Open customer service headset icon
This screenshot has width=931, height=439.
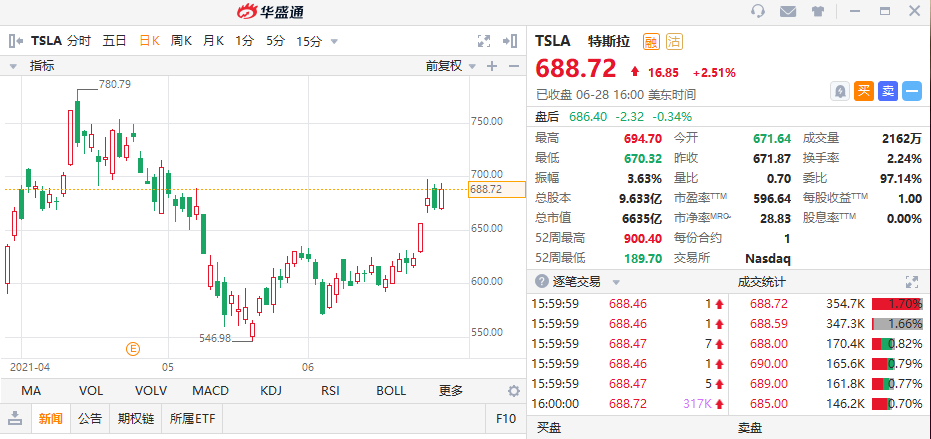[758, 11]
